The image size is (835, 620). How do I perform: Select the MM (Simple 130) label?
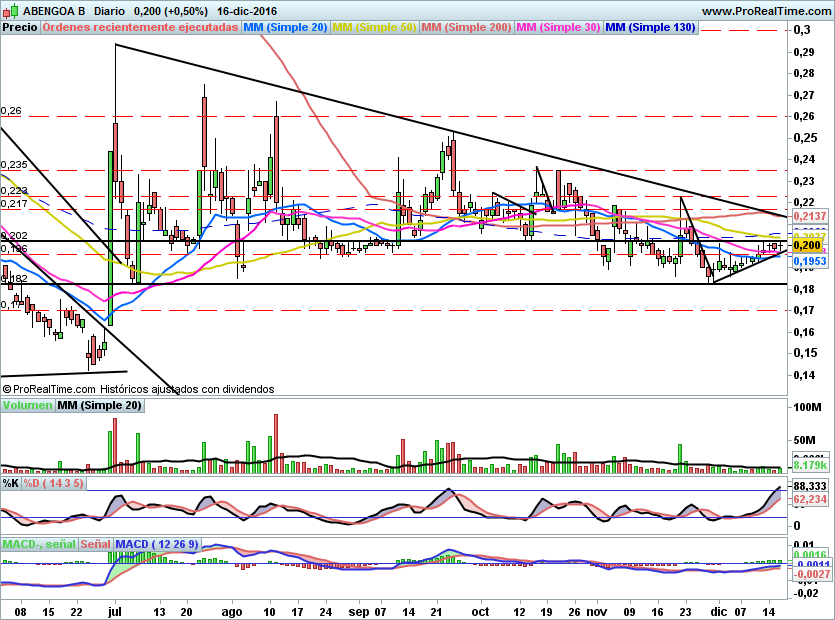[650, 27]
